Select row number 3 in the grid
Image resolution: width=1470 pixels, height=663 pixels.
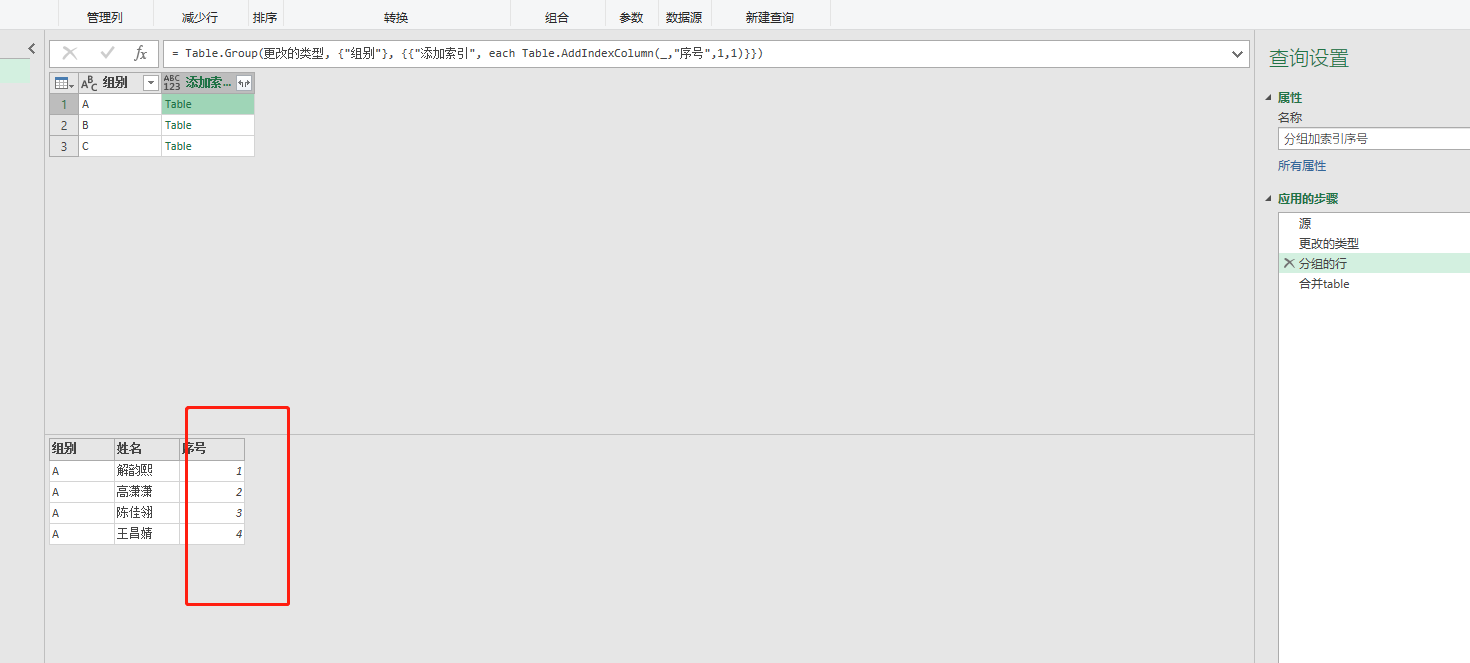pos(64,146)
